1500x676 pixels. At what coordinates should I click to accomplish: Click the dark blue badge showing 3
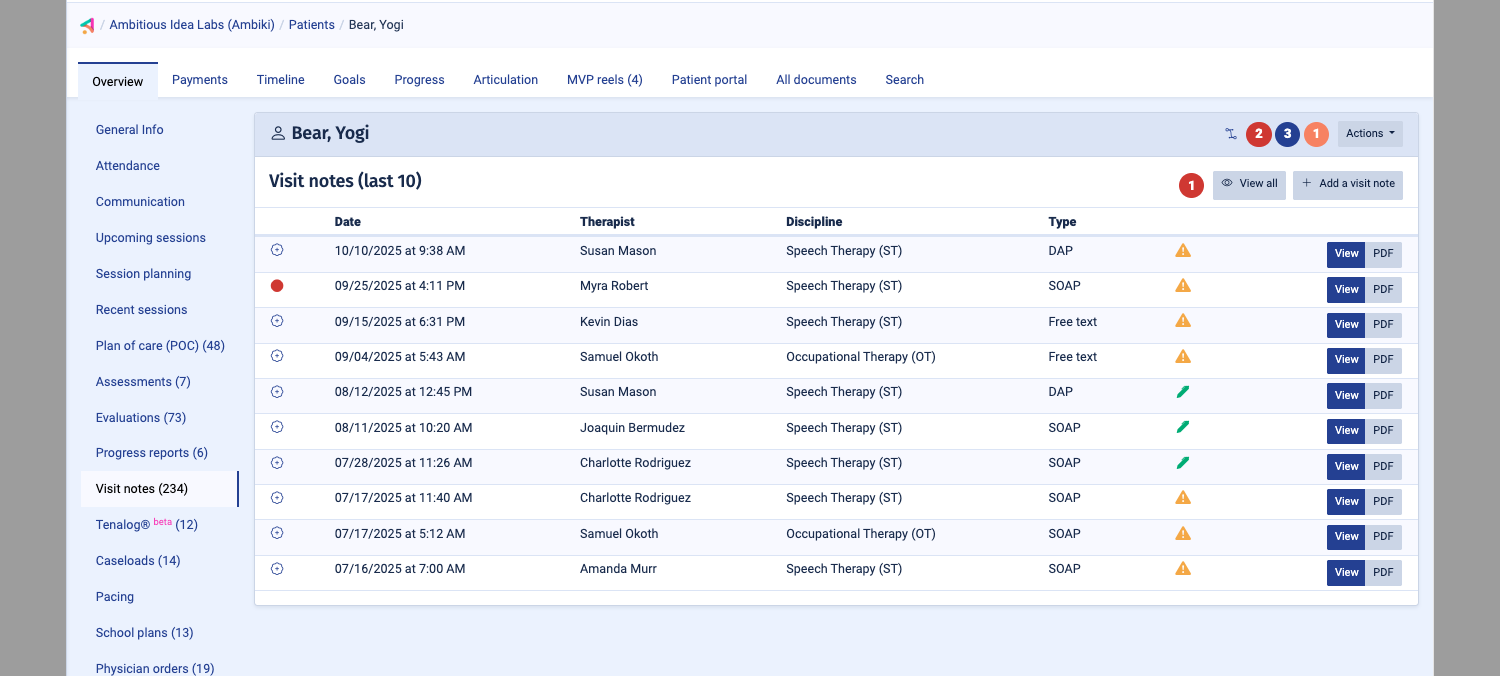pyautogui.click(x=1287, y=134)
